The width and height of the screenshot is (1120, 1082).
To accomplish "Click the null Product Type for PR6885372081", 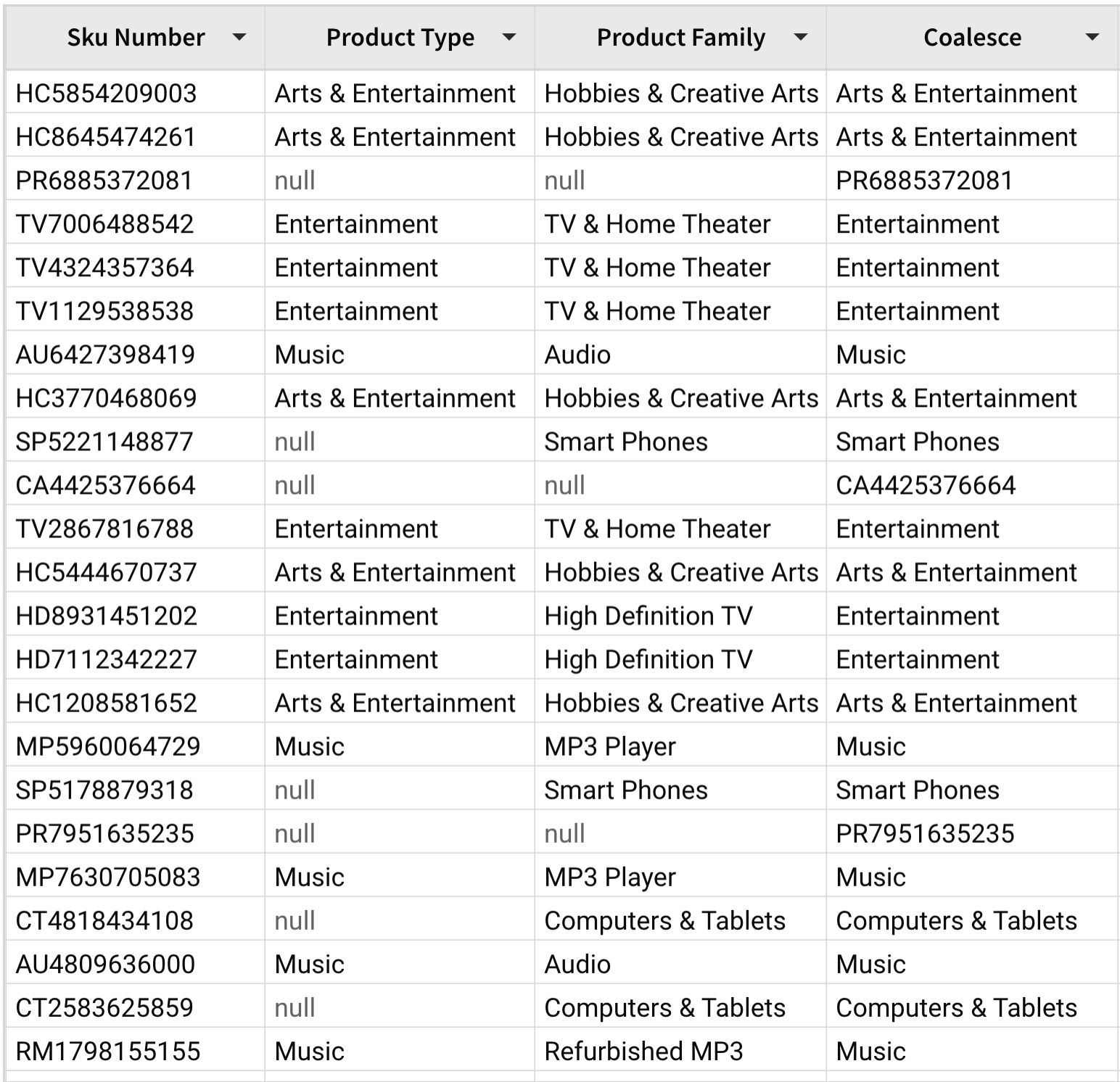I will [x=295, y=181].
